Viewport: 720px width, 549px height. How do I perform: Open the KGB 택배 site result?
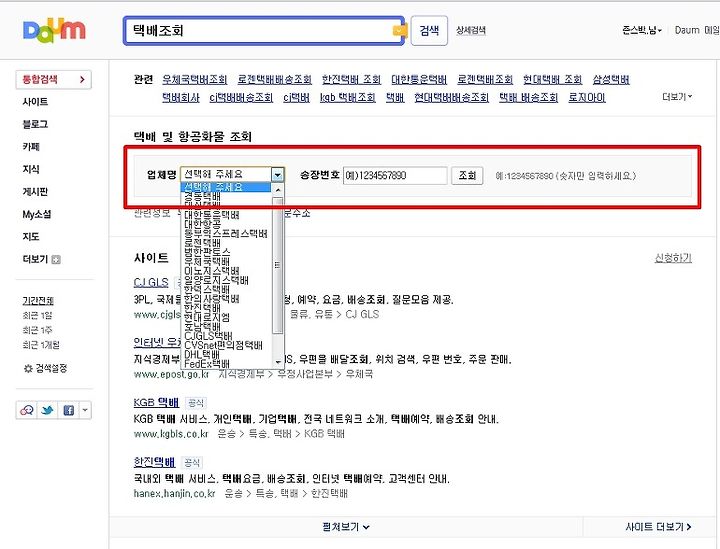coord(156,403)
